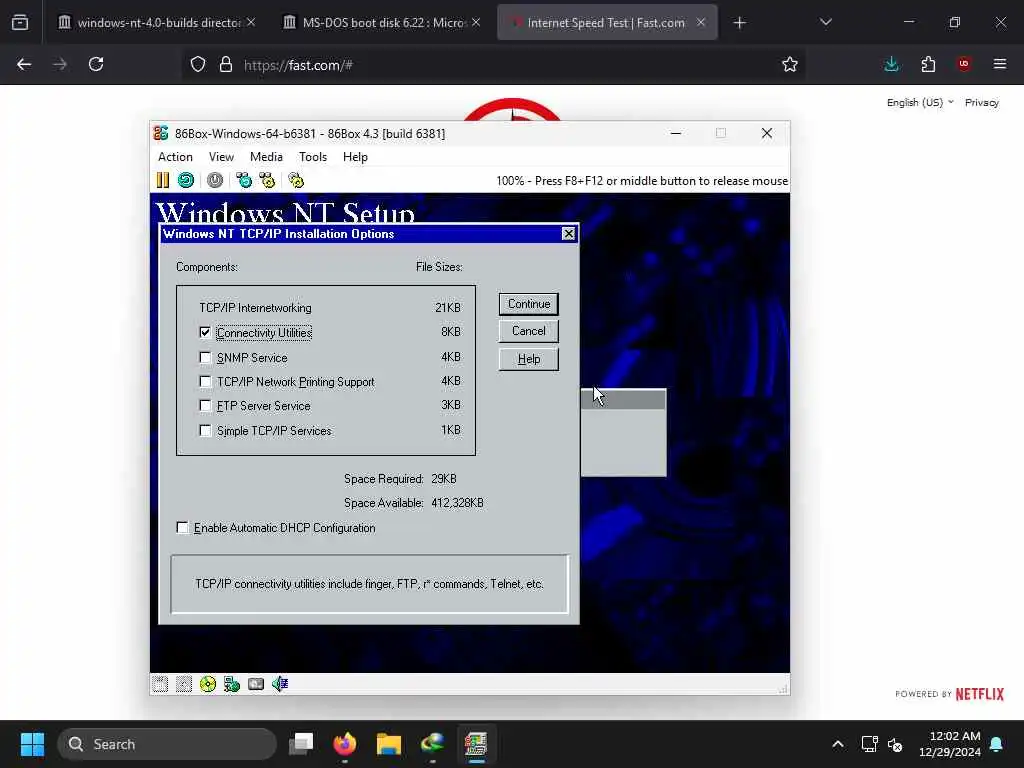Open the Windows Start button
Image resolution: width=1024 pixels, height=768 pixels.
(x=32, y=744)
